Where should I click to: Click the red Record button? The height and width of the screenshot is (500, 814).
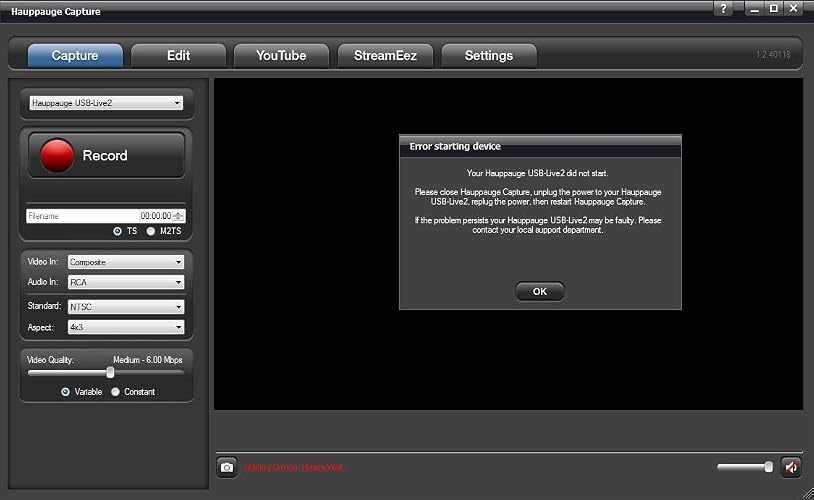point(106,155)
